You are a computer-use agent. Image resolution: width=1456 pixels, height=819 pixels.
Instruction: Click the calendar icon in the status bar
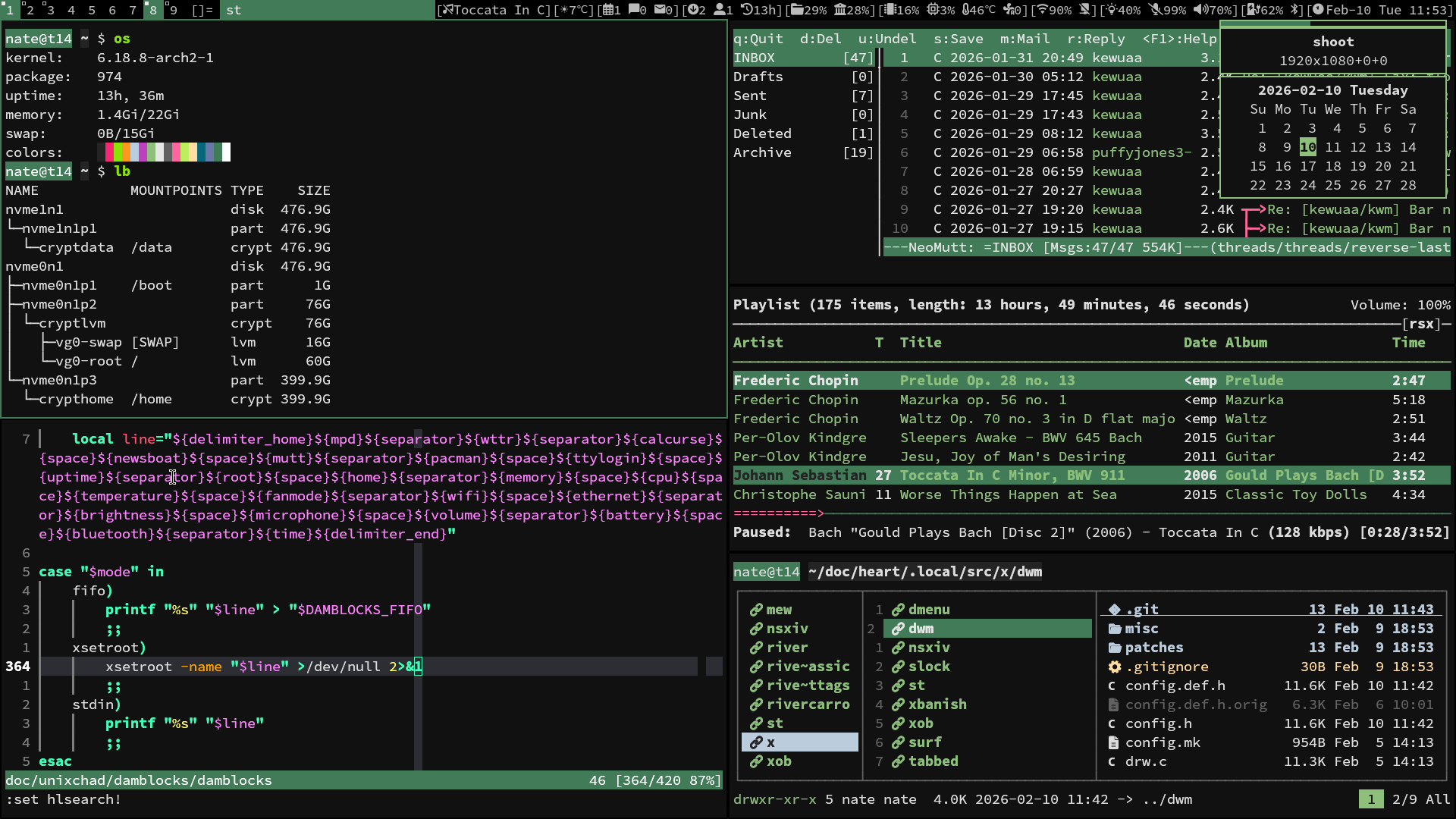(x=607, y=10)
